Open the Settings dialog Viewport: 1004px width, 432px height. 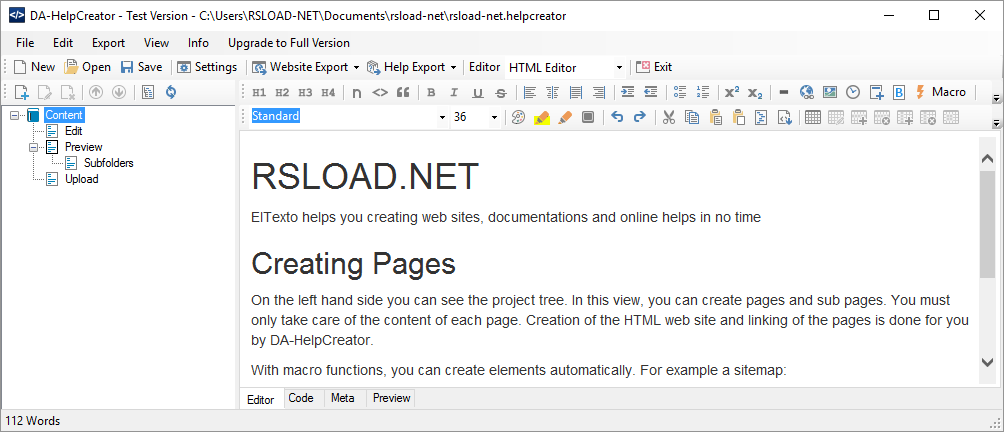tap(207, 67)
